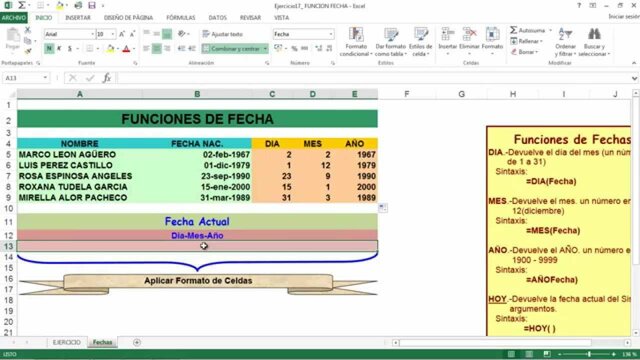Toggle right text alignment

pyautogui.click(x=167, y=49)
